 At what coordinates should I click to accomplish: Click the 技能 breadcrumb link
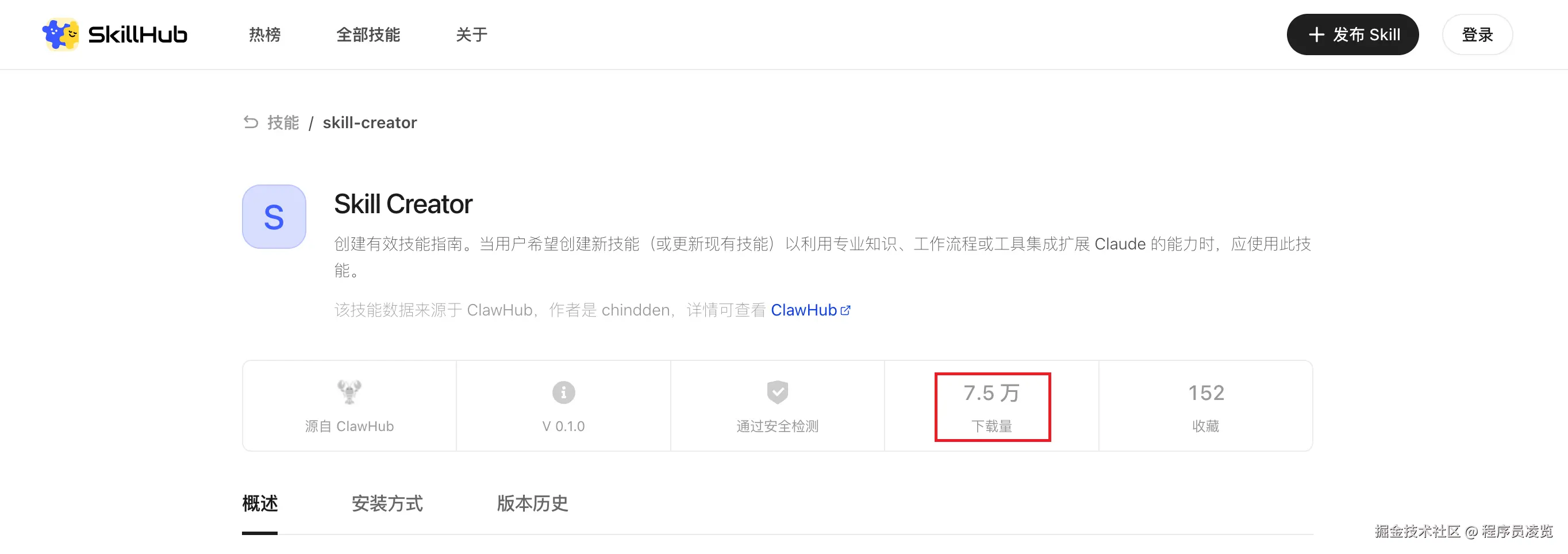click(x=283, y=122)
